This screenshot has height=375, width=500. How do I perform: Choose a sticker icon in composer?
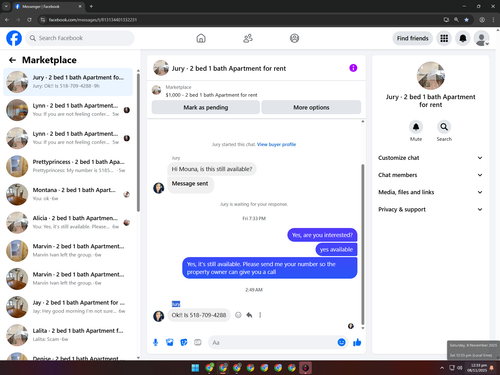pyautogui.click(x=184, y=342)
